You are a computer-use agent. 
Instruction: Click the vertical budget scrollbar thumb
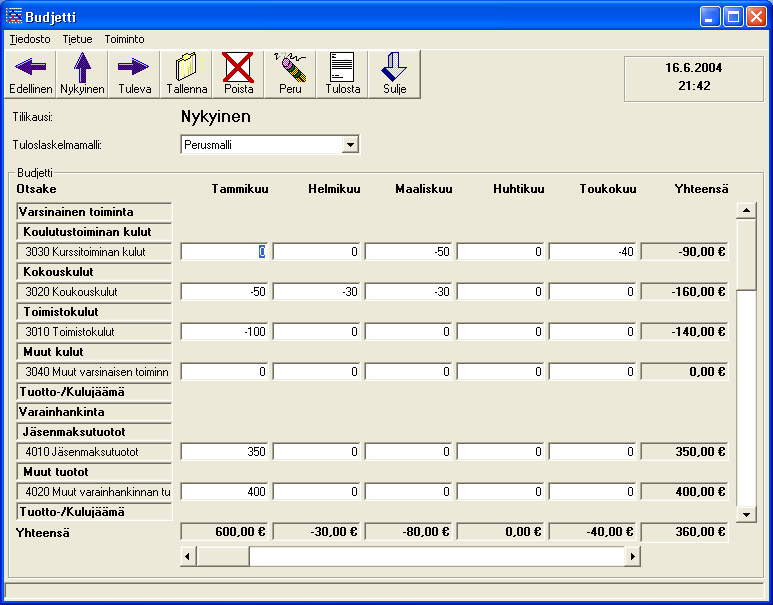tap(746, 254)
